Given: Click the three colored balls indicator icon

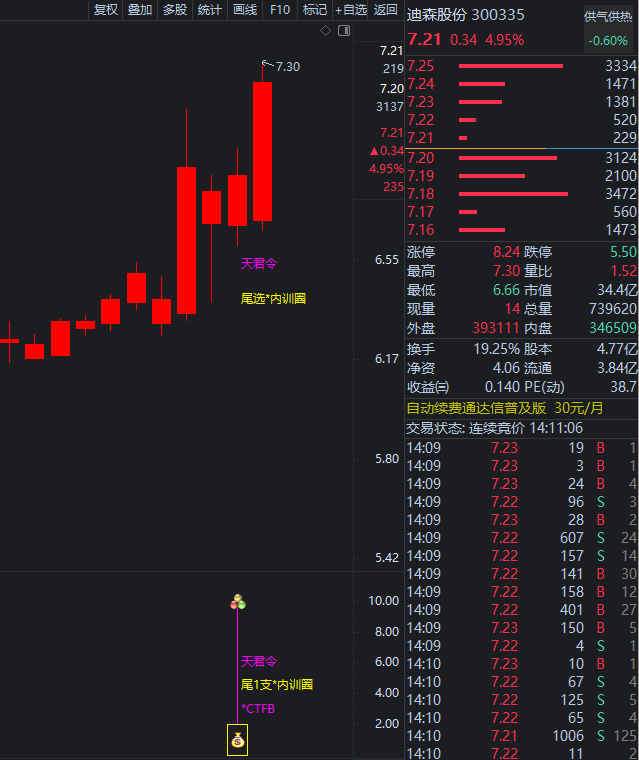Looking at the screenshot, I should tap(238, 602).
